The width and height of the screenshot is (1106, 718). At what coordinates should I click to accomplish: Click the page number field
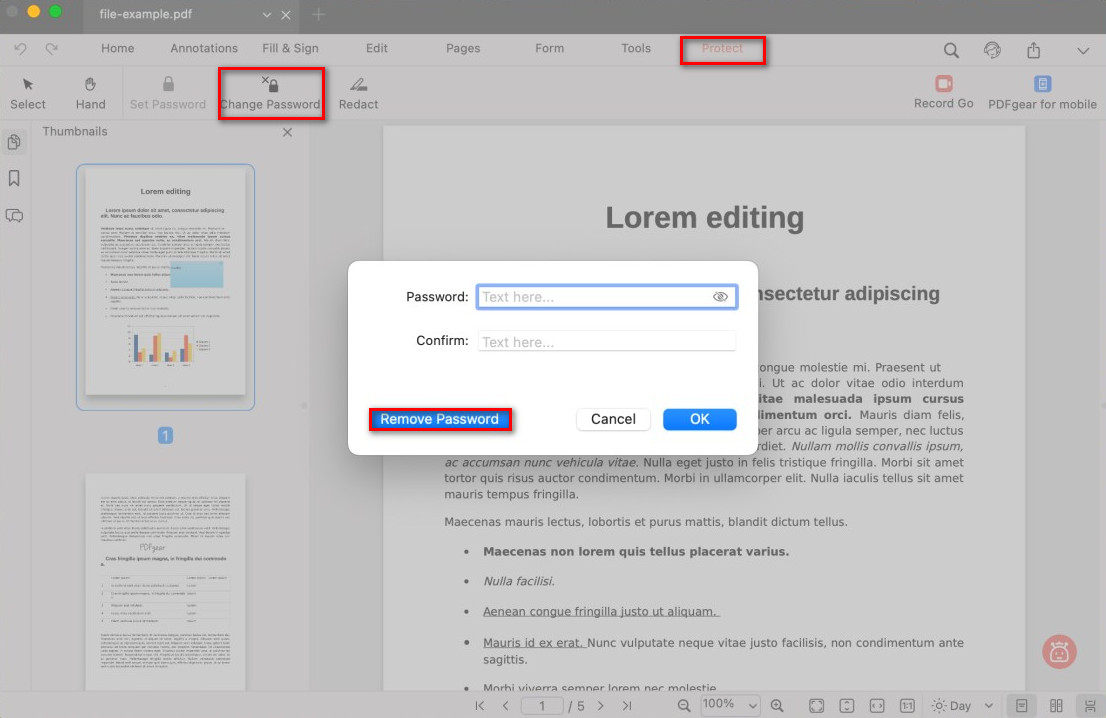tap(542, 705)
